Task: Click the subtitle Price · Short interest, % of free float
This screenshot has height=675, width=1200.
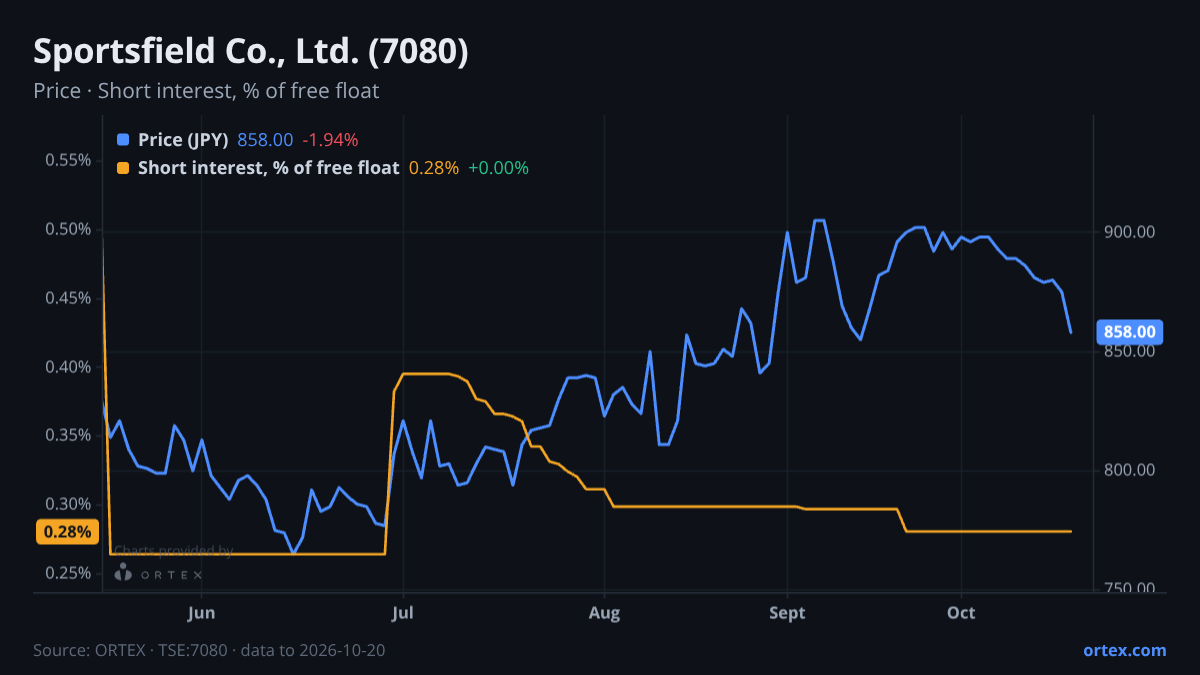Action: [206, 91]
